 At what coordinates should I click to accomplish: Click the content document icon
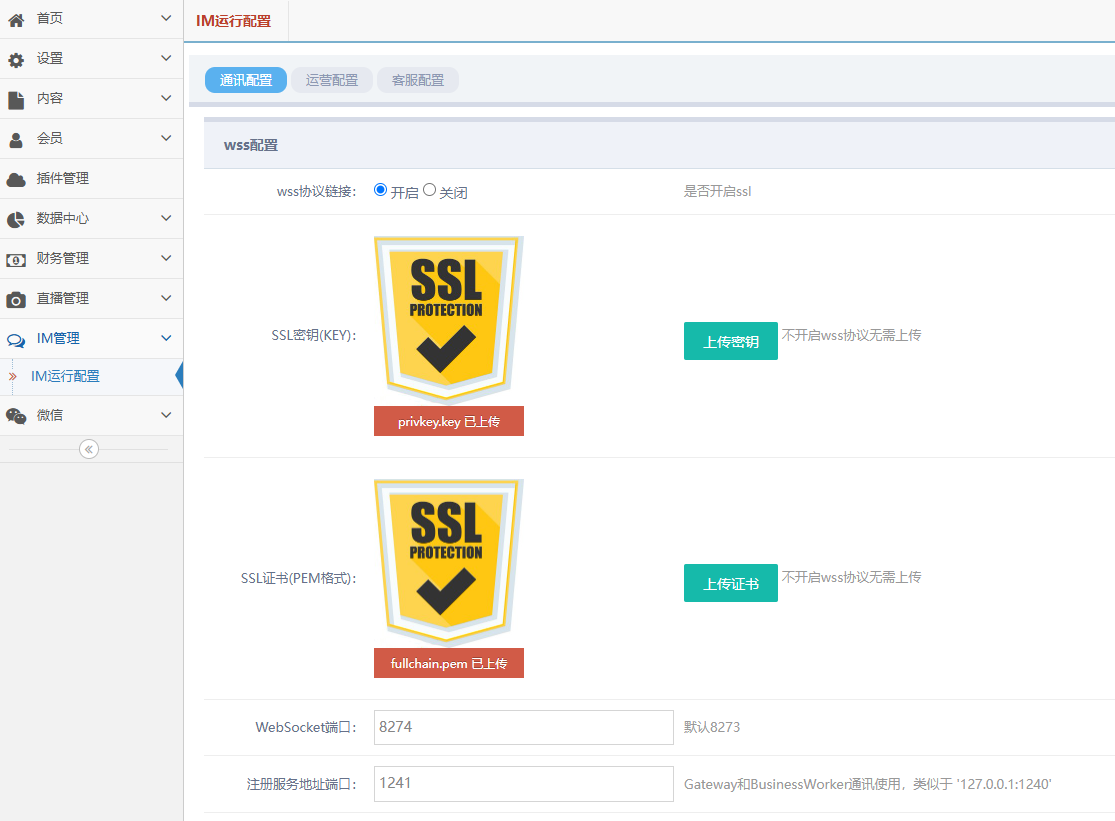[16, 100]
